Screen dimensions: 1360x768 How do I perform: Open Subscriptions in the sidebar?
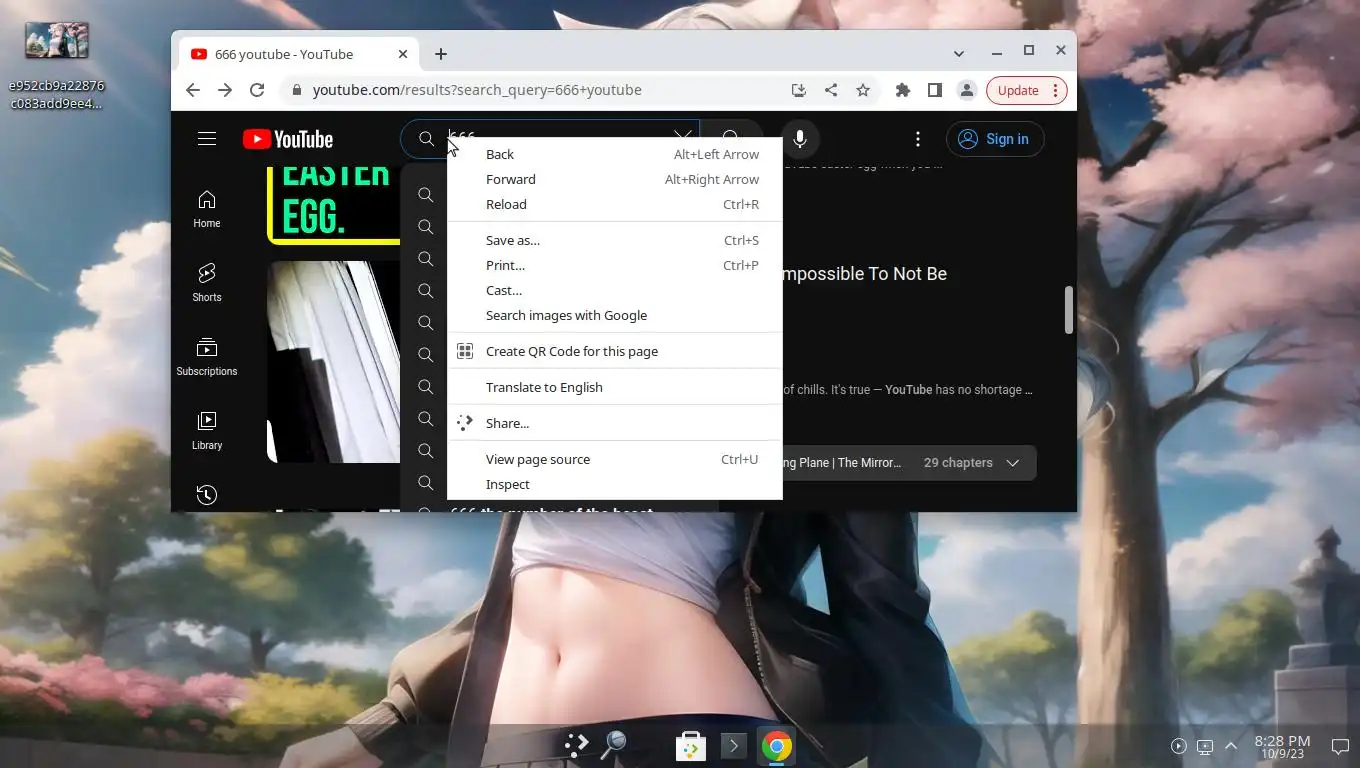tap(207, 357)
